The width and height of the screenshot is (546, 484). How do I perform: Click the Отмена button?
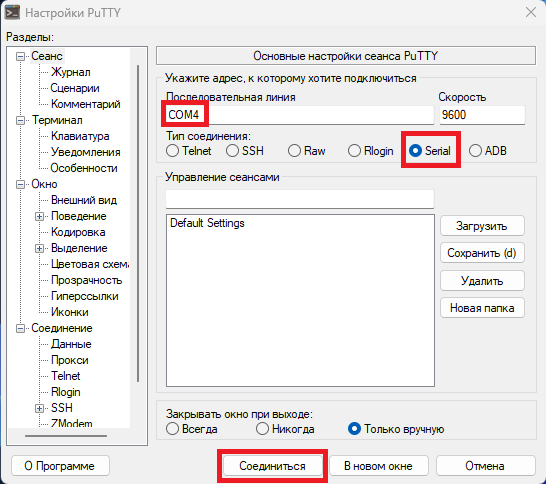tap(485, 466)
